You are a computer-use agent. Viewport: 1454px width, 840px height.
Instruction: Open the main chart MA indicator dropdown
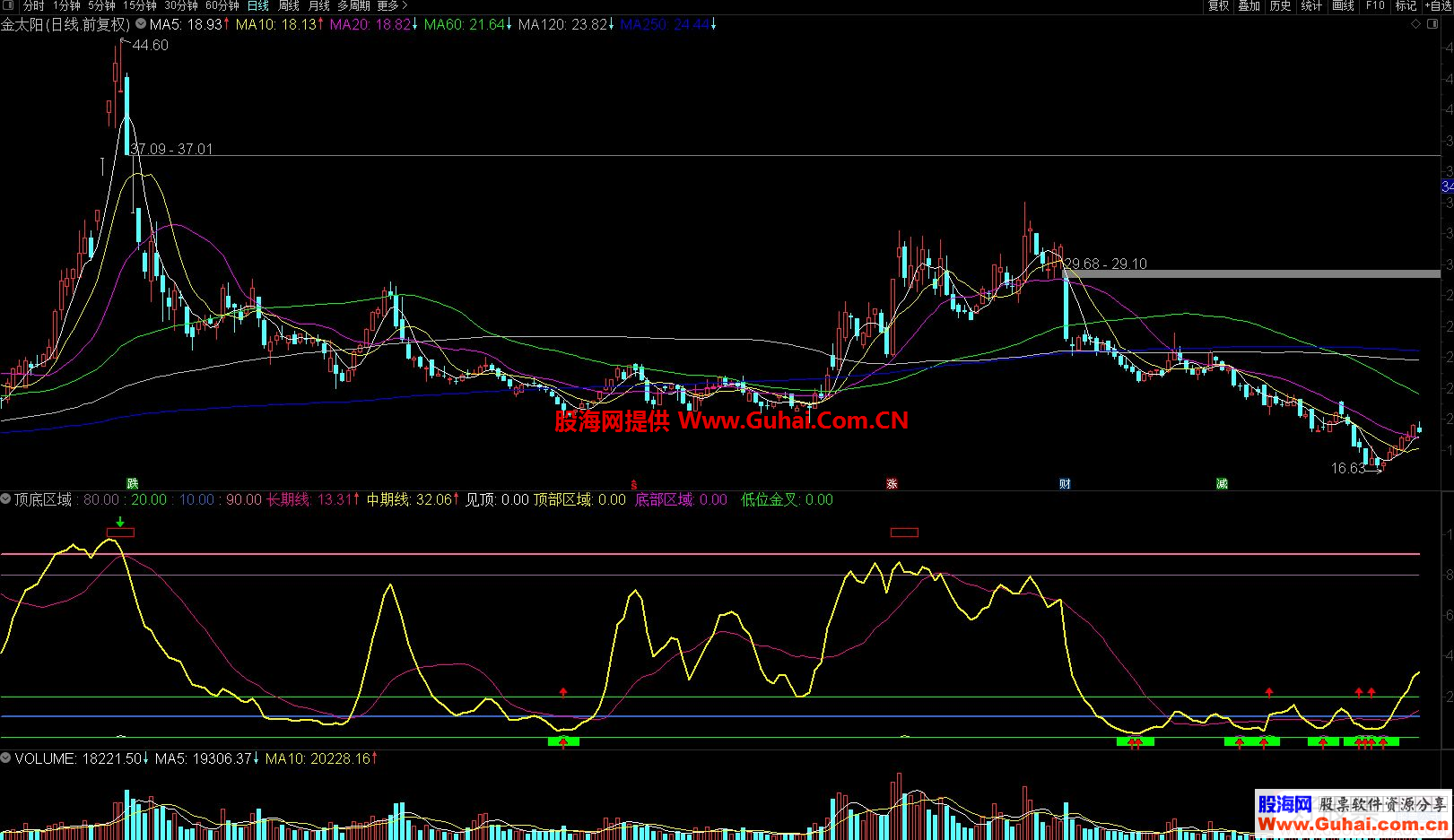tap(141, 24)
